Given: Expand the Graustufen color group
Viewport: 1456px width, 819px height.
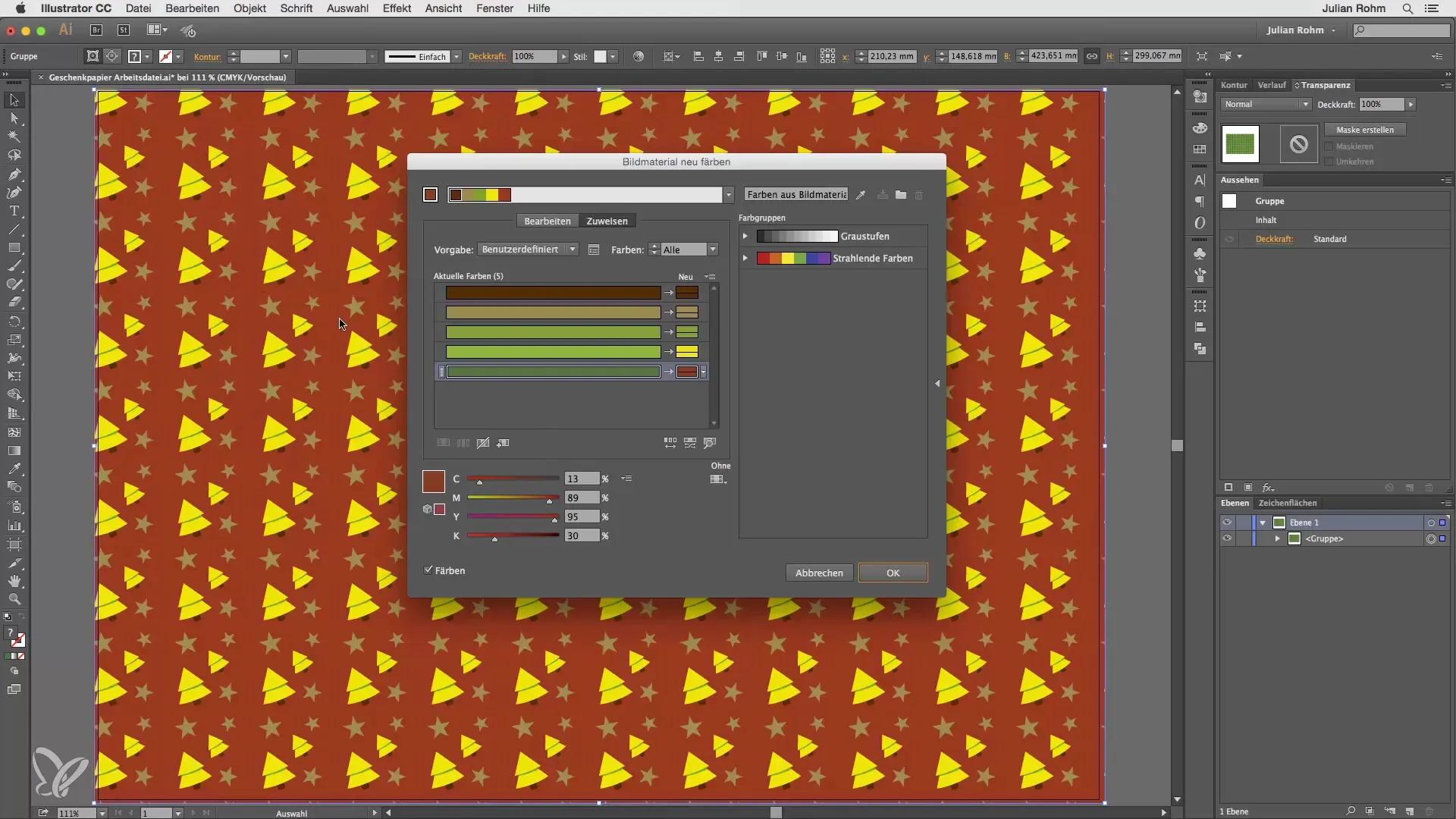Looking at the screenshot, I should (745, 236).
